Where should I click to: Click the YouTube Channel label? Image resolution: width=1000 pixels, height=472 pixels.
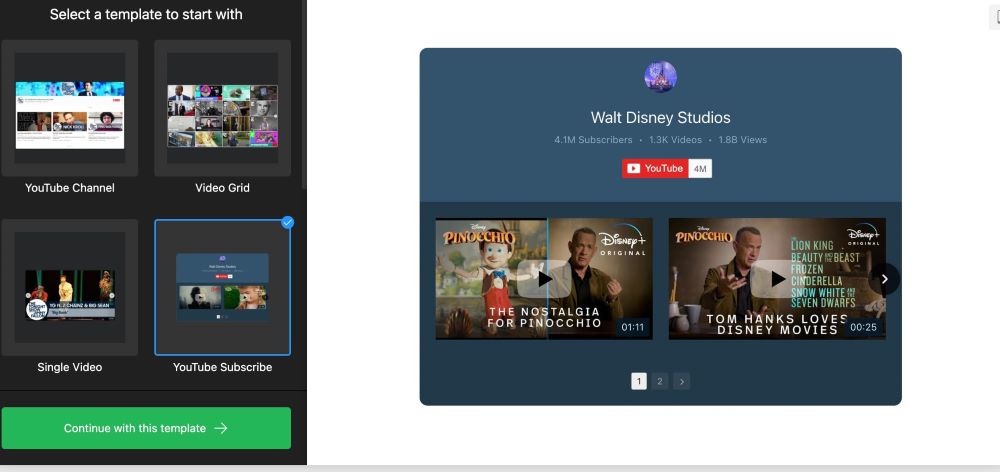pos(70,188)
